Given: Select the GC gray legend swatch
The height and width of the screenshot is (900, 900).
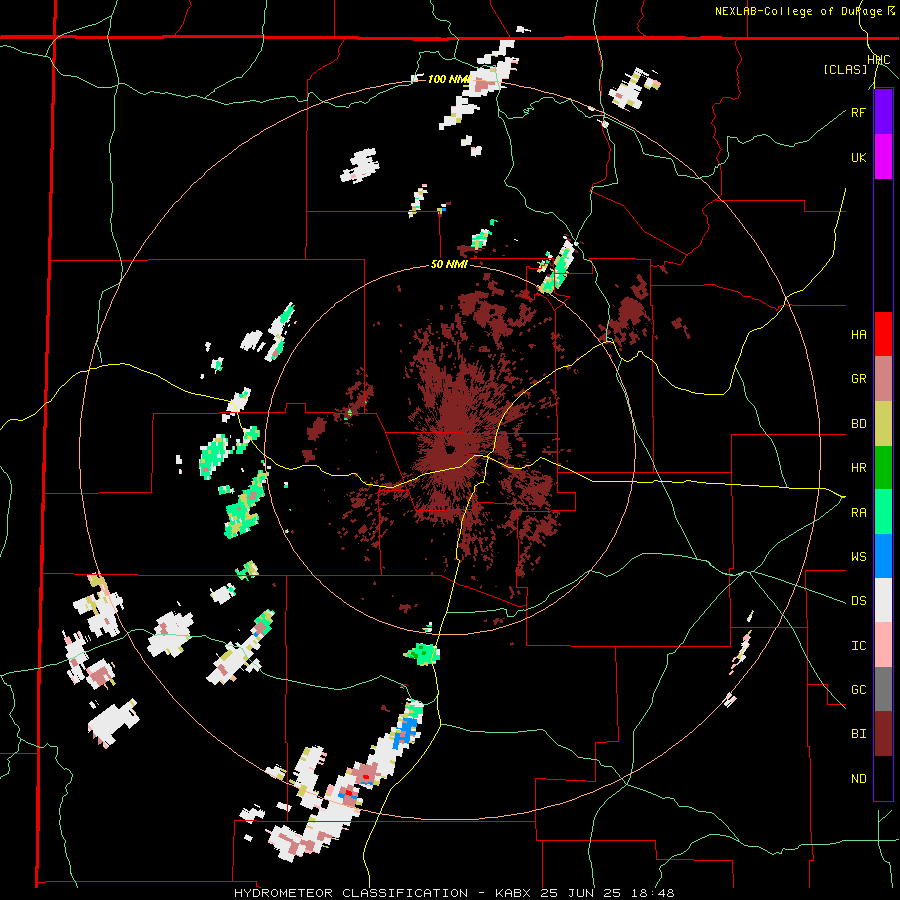Looking at the screenshot, I should pyautogui.click(x=883, y=689).
